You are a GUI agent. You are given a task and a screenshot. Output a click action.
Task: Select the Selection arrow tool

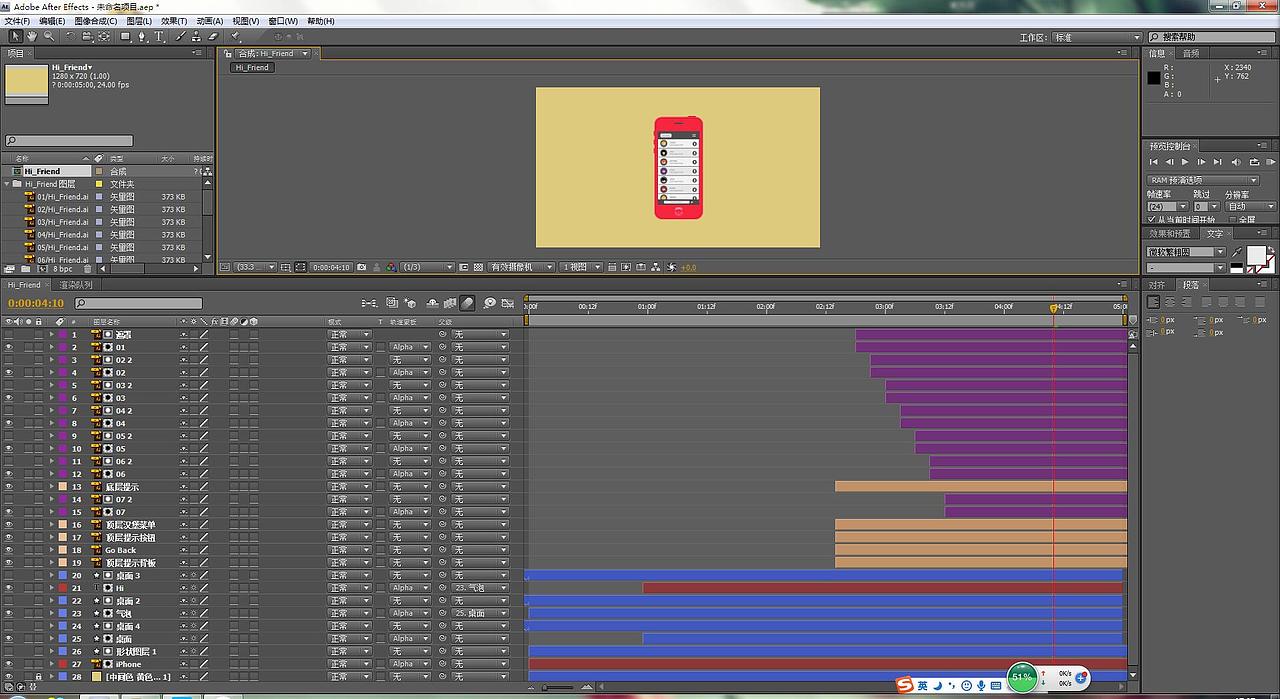click(x=15, y=36)
